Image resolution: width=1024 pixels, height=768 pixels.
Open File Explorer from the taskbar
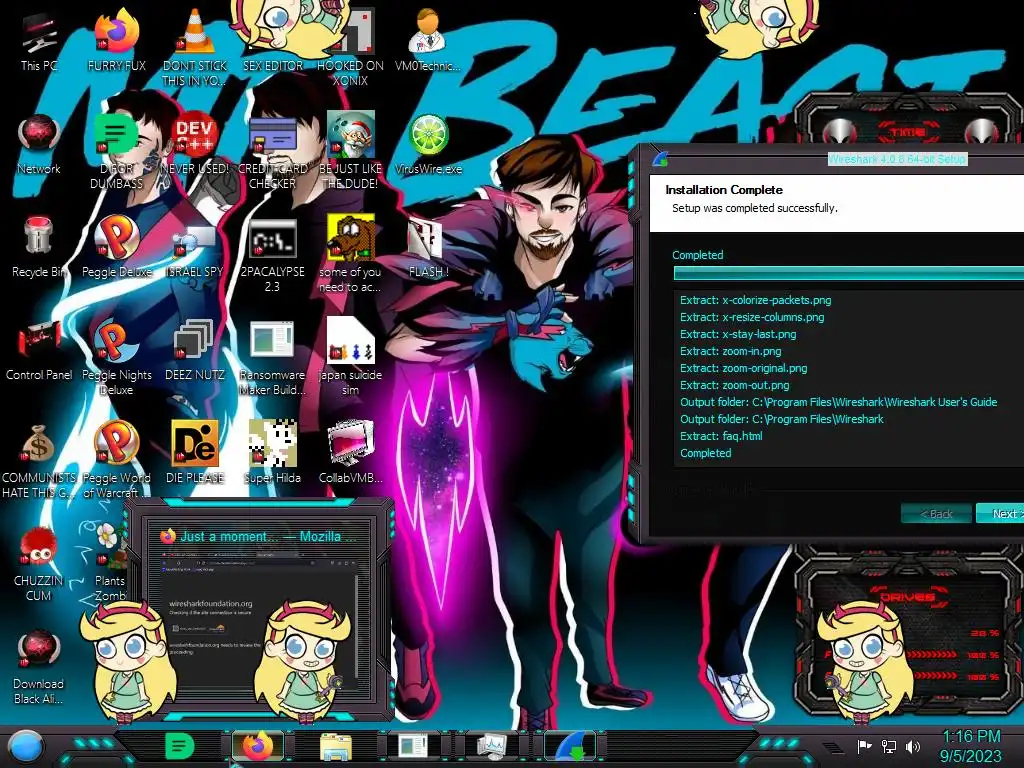pos(336,746)
